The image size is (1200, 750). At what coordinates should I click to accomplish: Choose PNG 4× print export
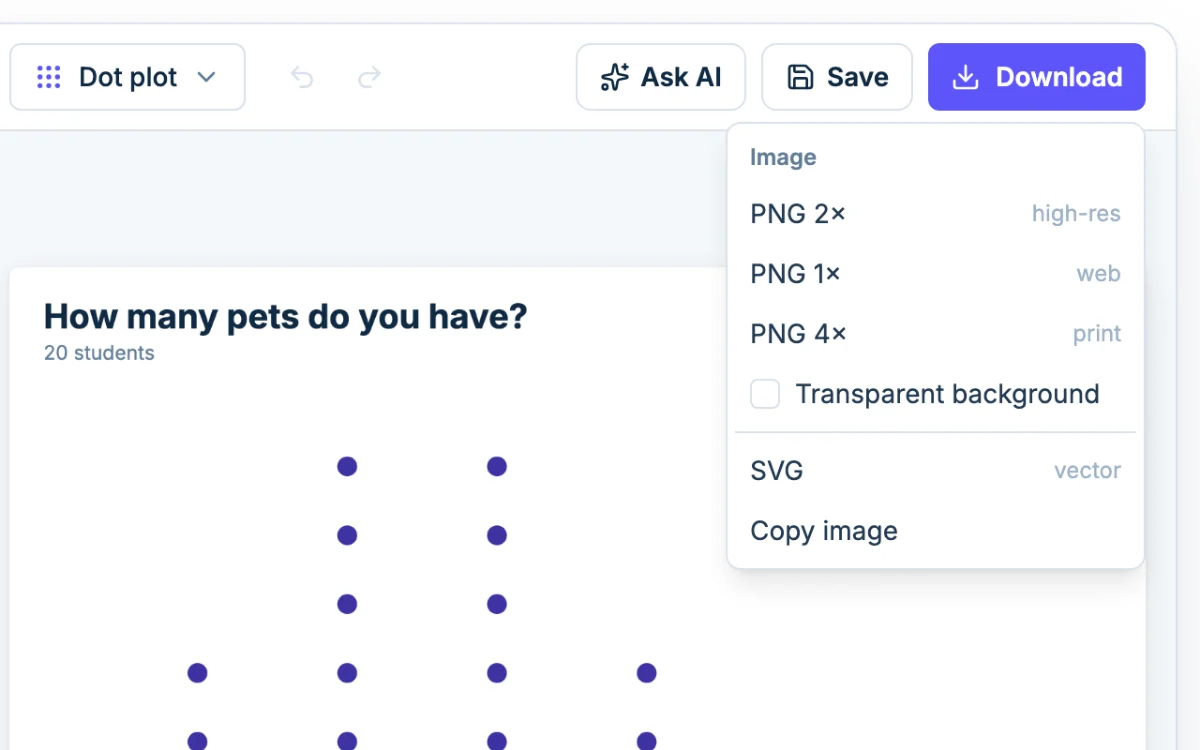(x=935, y=334)
